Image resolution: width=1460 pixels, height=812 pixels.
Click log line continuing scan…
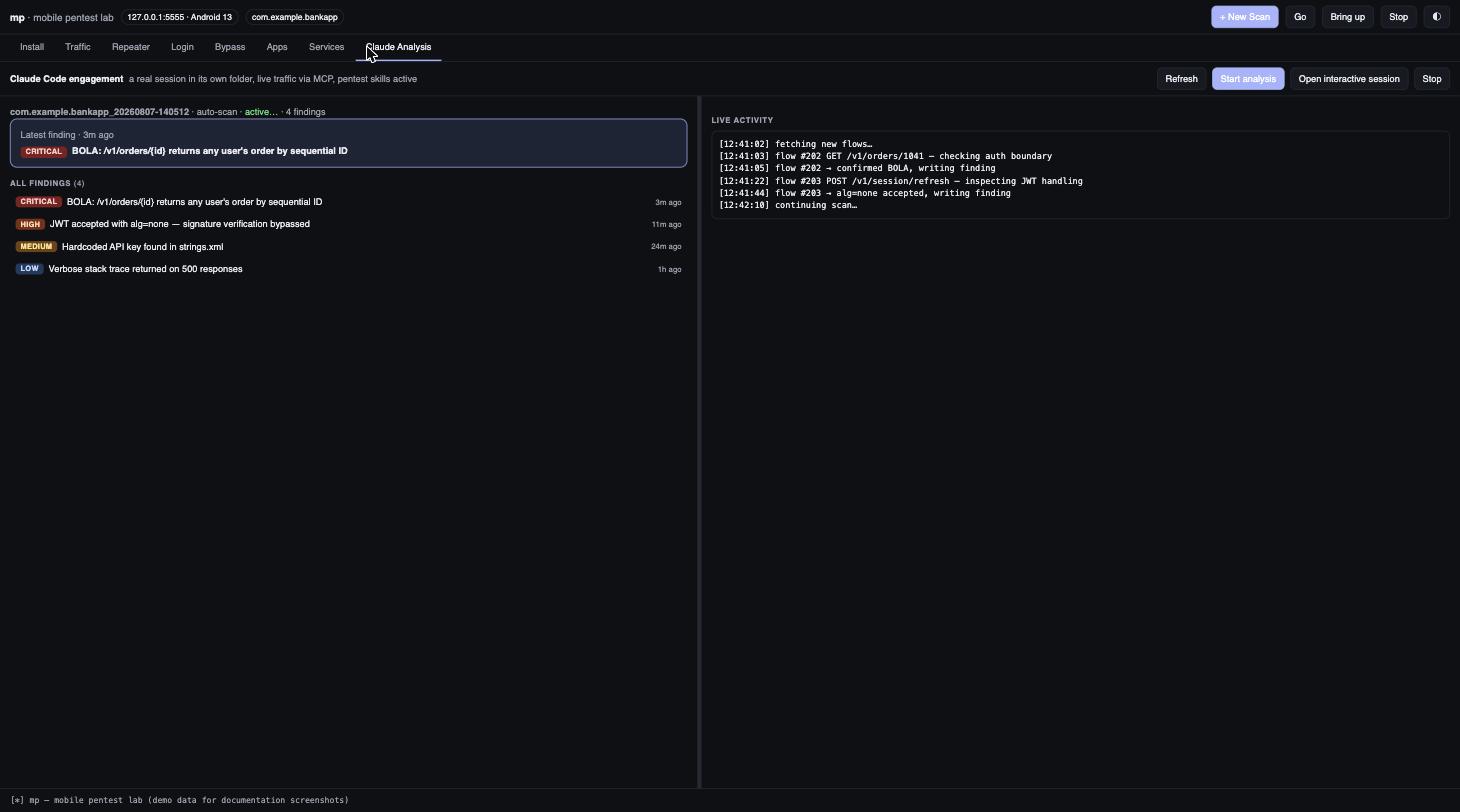tap(788, 205)
